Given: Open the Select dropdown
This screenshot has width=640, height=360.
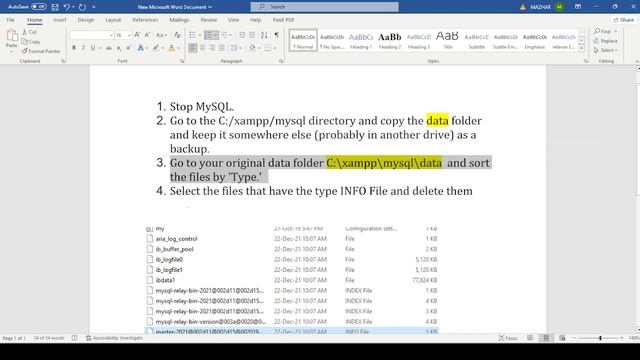Looking at the screenshot, I should 606,50.
